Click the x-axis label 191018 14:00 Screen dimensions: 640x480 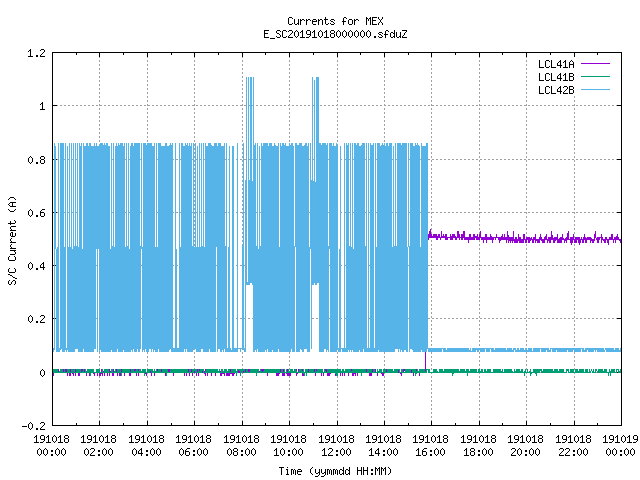tap(383, 446)
